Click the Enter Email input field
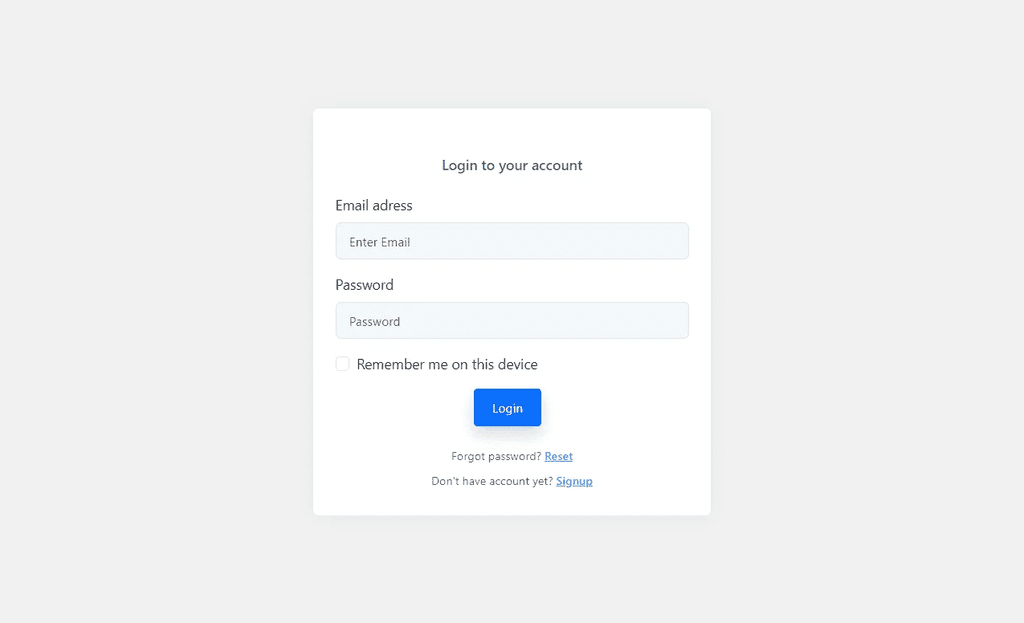1024x623 pixels. [x=512, y=241]
